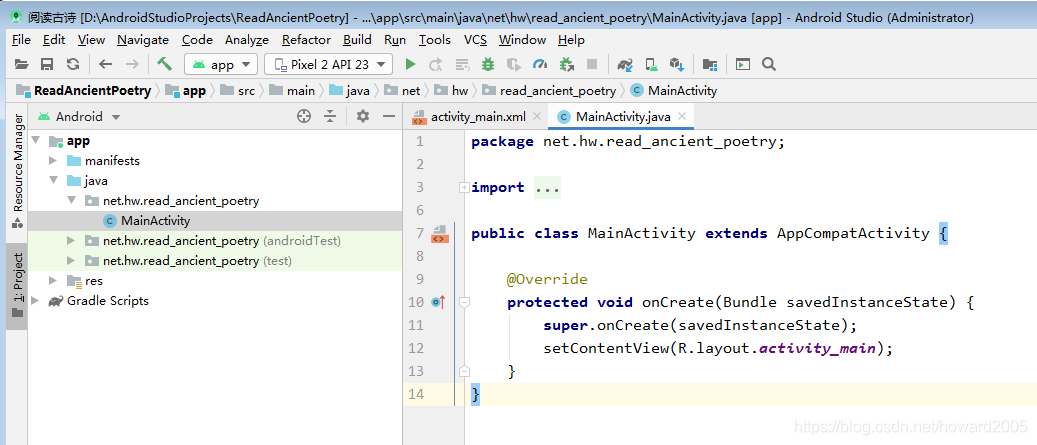This screenshot has width=1037, height=445.
Task: Click Run with Coverage shield icon
Action: tap(514, 64)
